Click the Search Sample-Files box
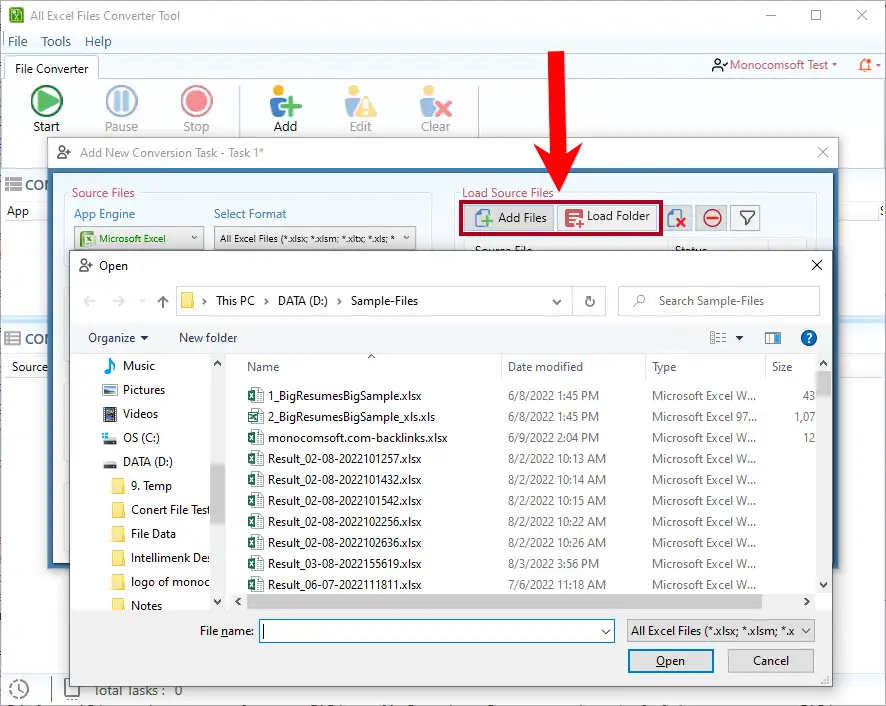This screenshot has width=886, height=706. pyautogui.click(x=719, y=301)
